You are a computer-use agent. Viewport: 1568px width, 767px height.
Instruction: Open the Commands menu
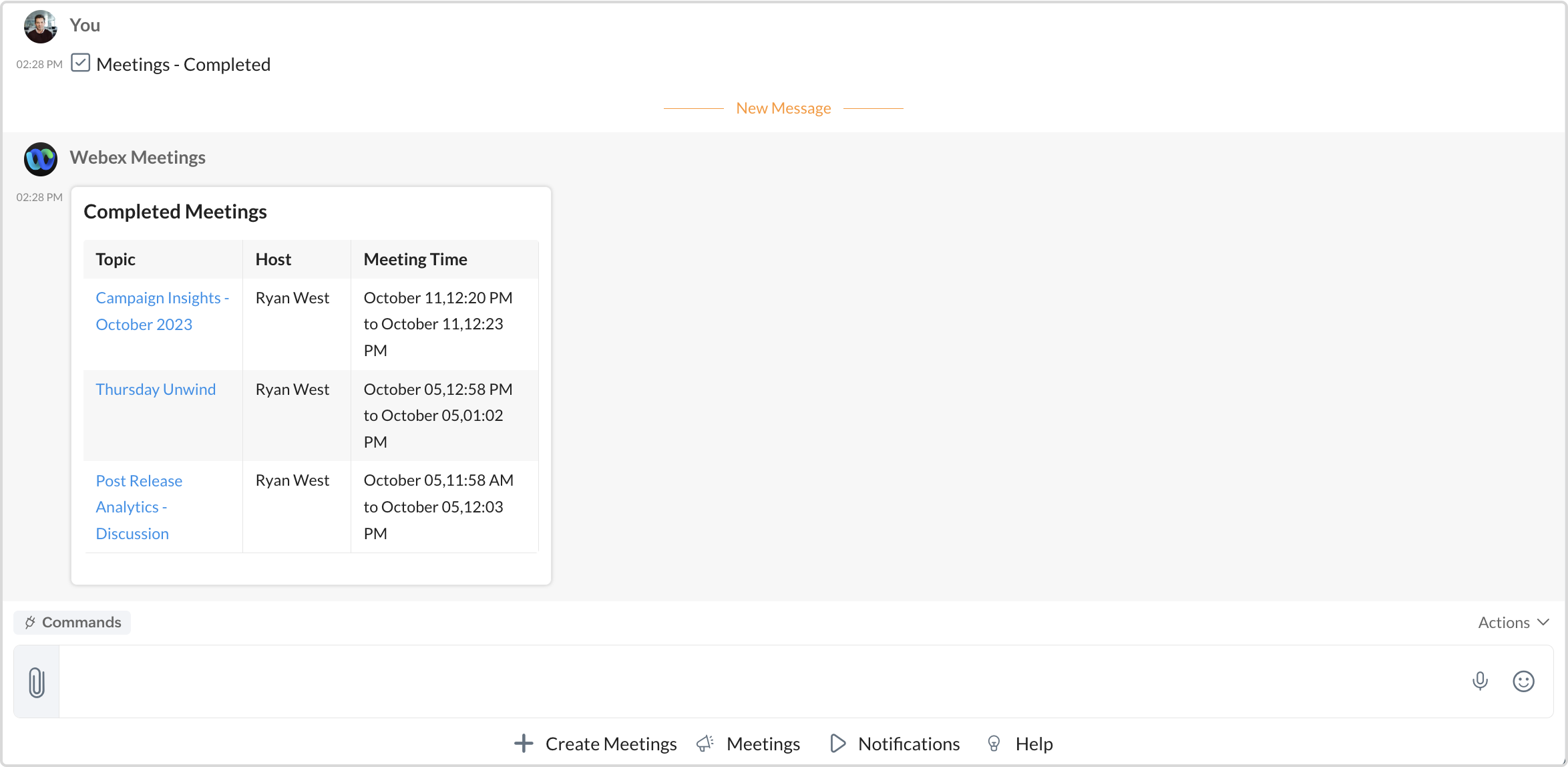[x=73, y=622]
